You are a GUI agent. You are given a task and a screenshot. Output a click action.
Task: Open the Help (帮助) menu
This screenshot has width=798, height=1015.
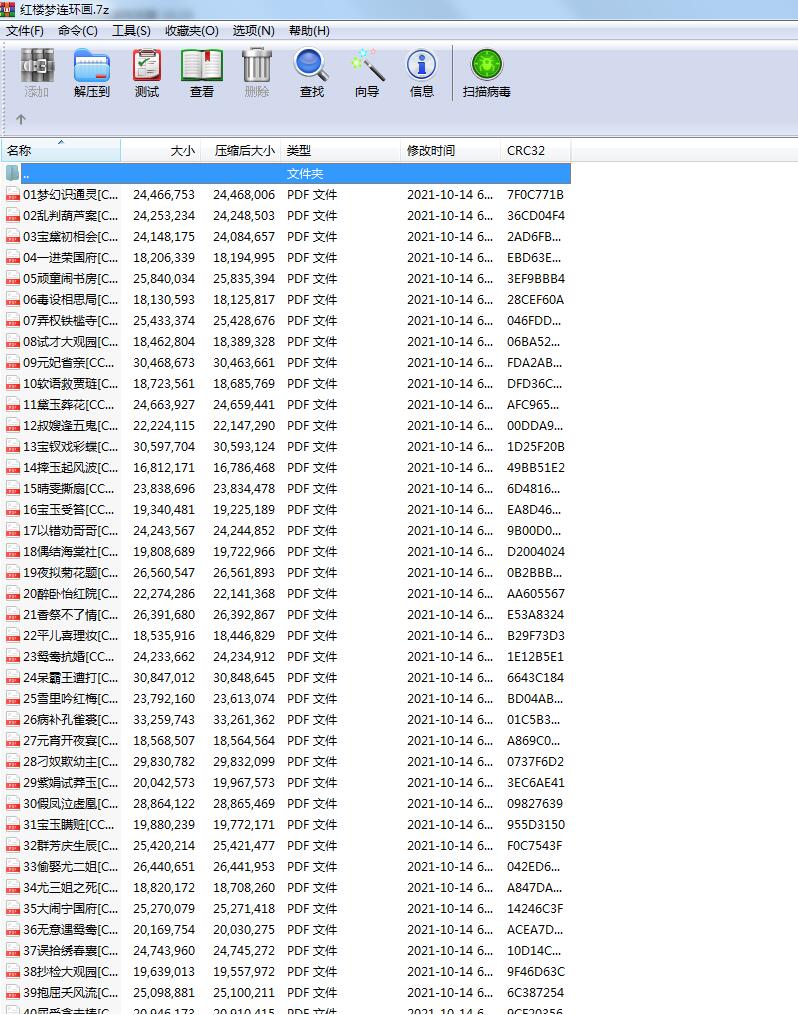coord(309,31)
